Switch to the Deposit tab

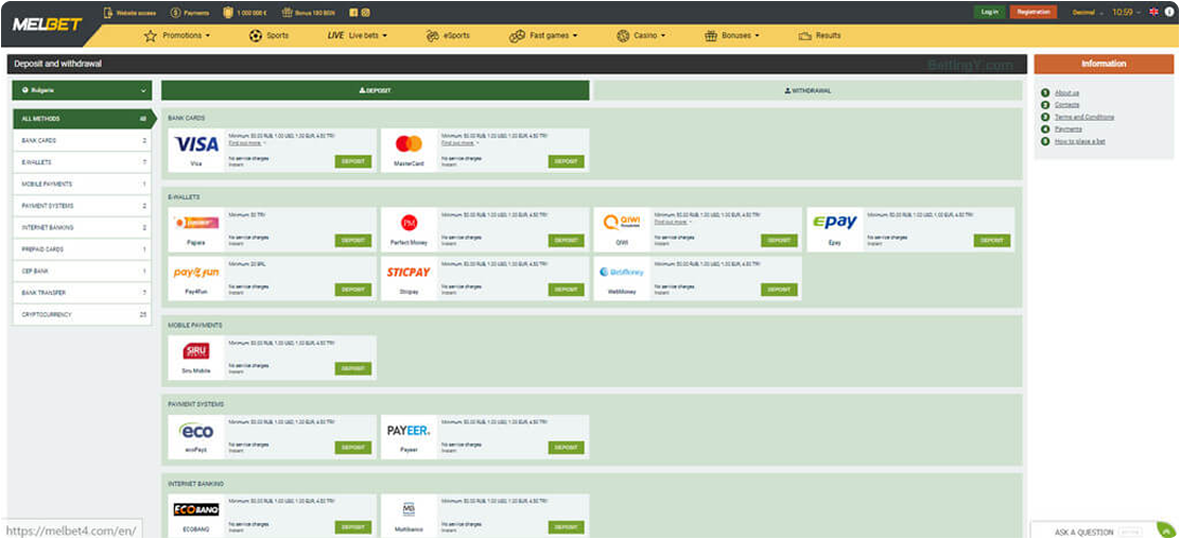[376, 90]
